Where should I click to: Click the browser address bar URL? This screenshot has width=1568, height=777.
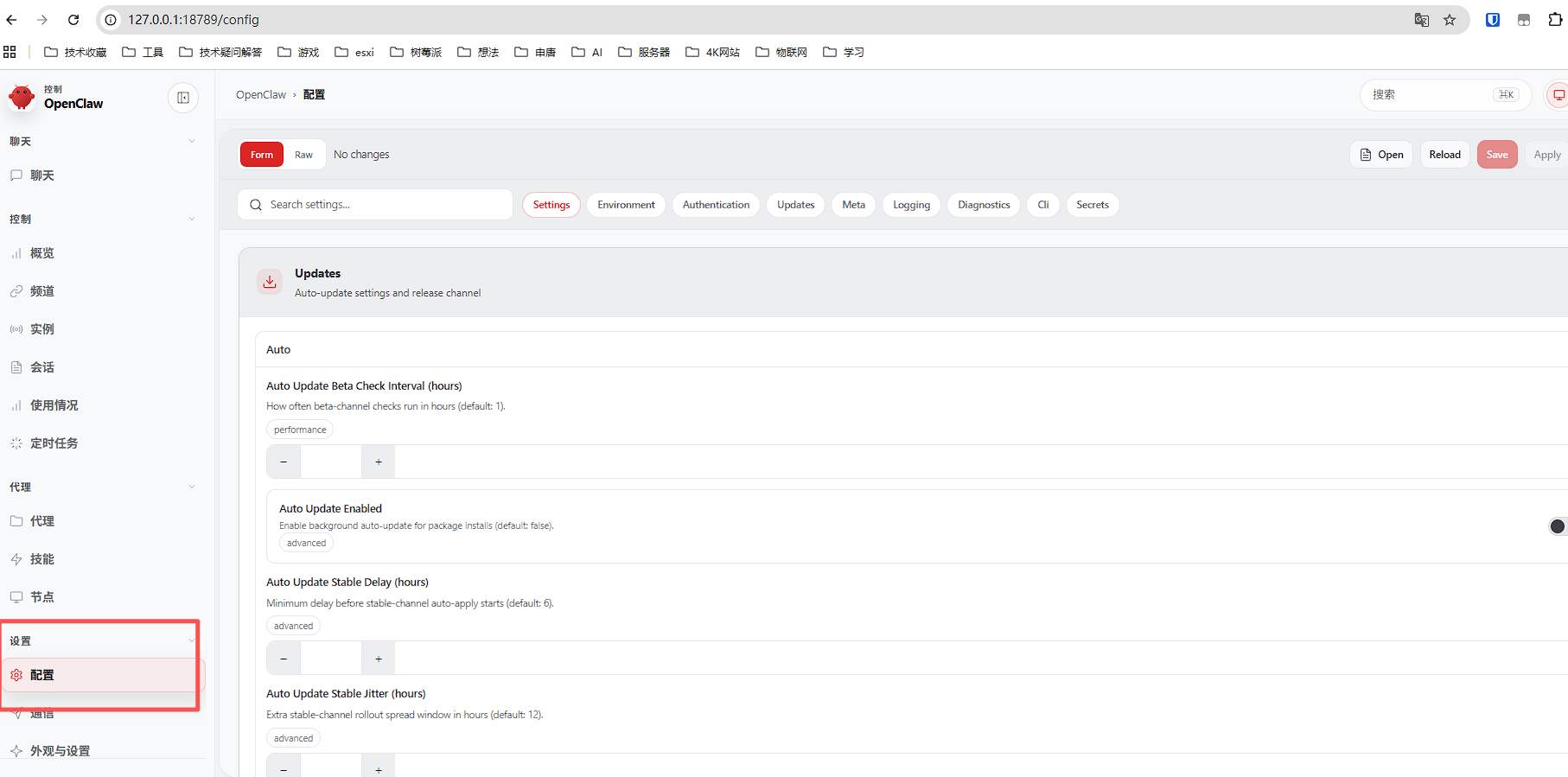[194, 20]
